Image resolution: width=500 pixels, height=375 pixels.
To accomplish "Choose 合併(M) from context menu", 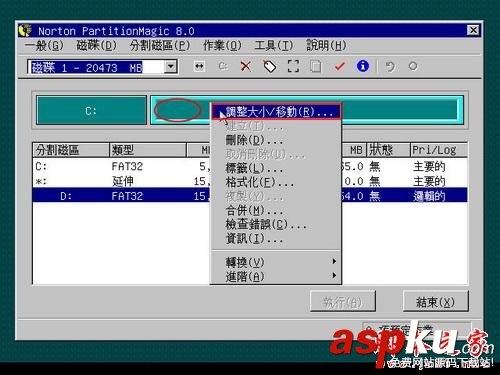I will [x=276, y=210].
